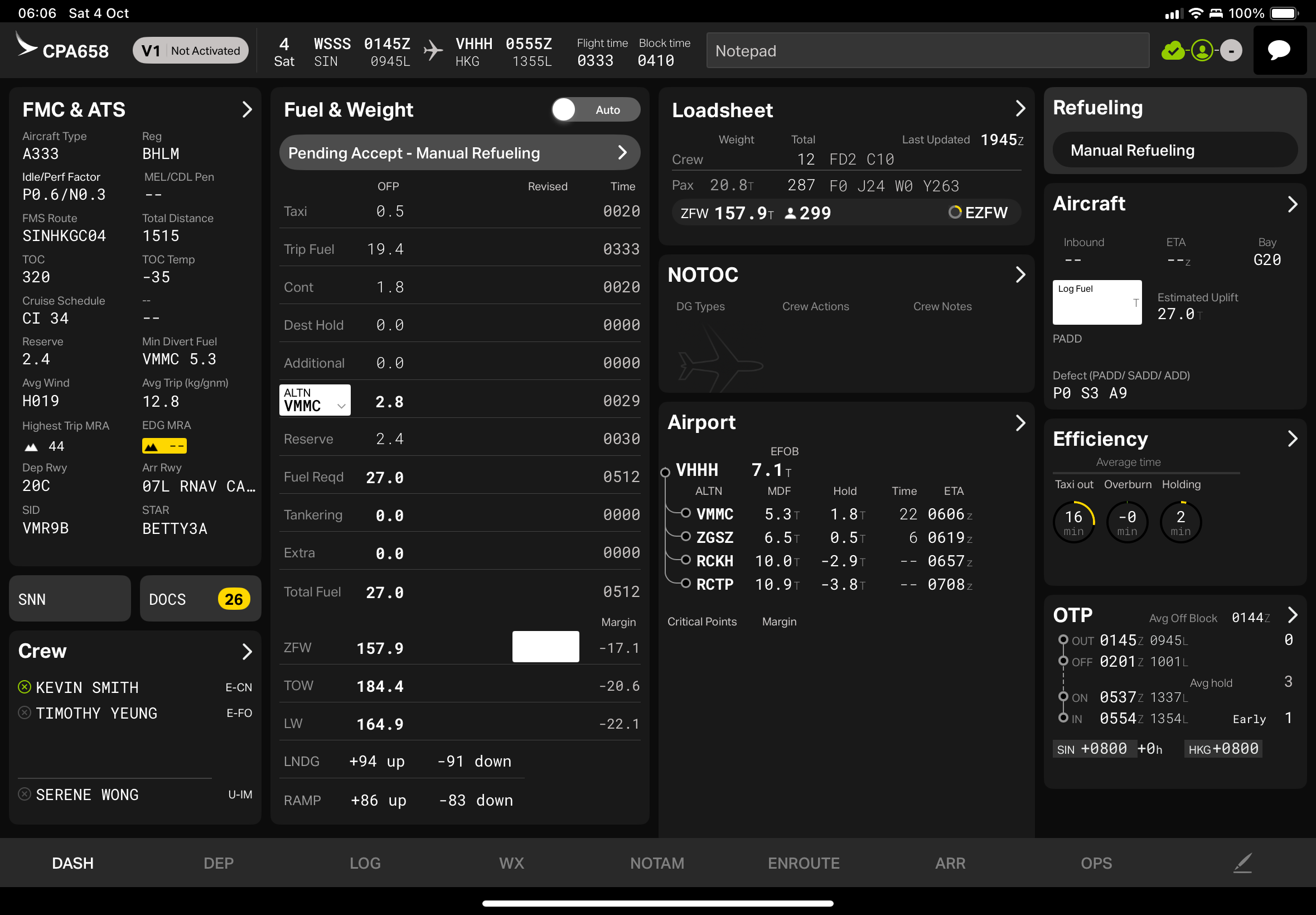The height and width of the screenshot is (915, 1316).
Task: Expand the OTP panel
Action: pyautogui.click(x=1293, y=615)
